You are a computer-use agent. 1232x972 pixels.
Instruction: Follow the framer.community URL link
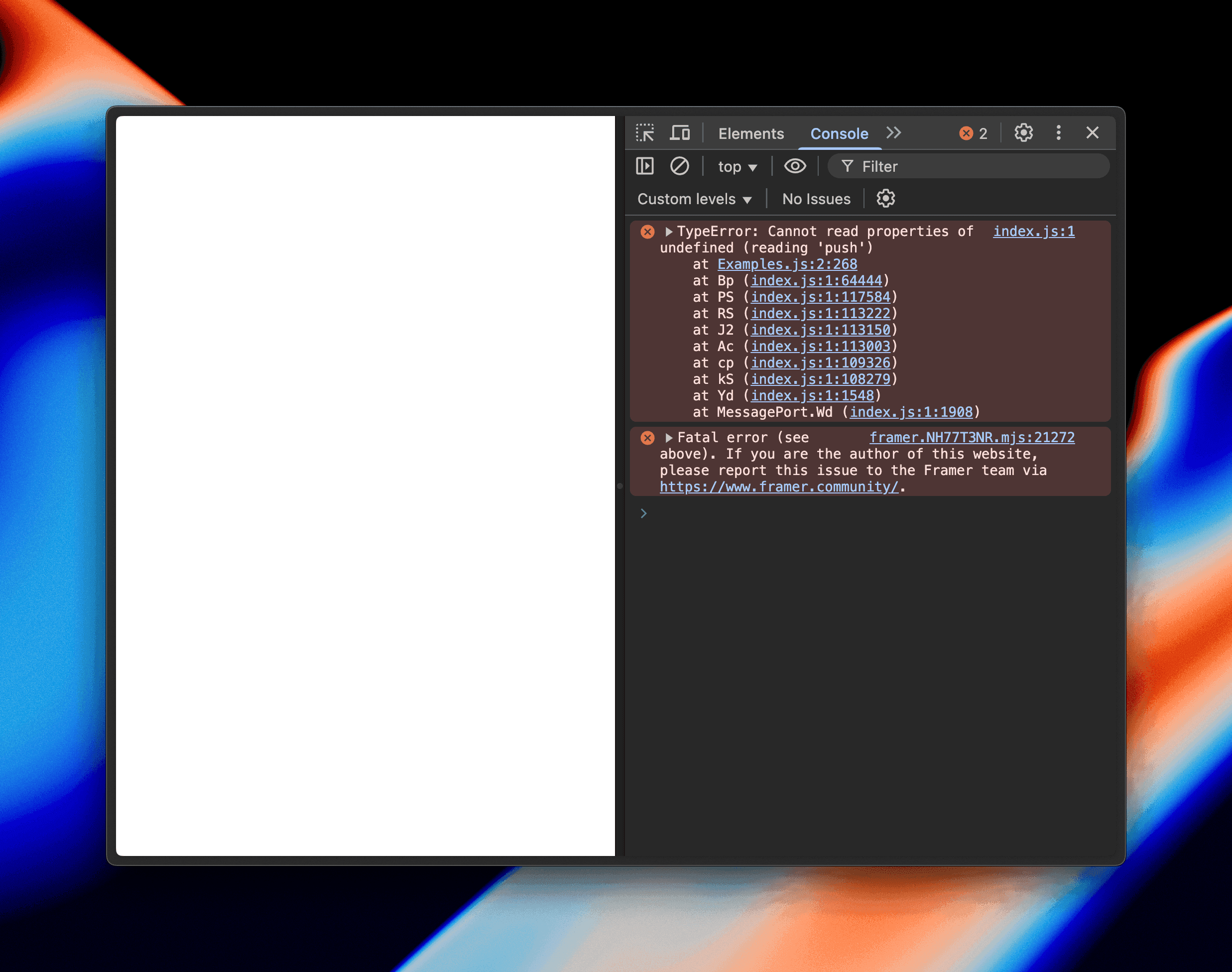tap(778, 487)
